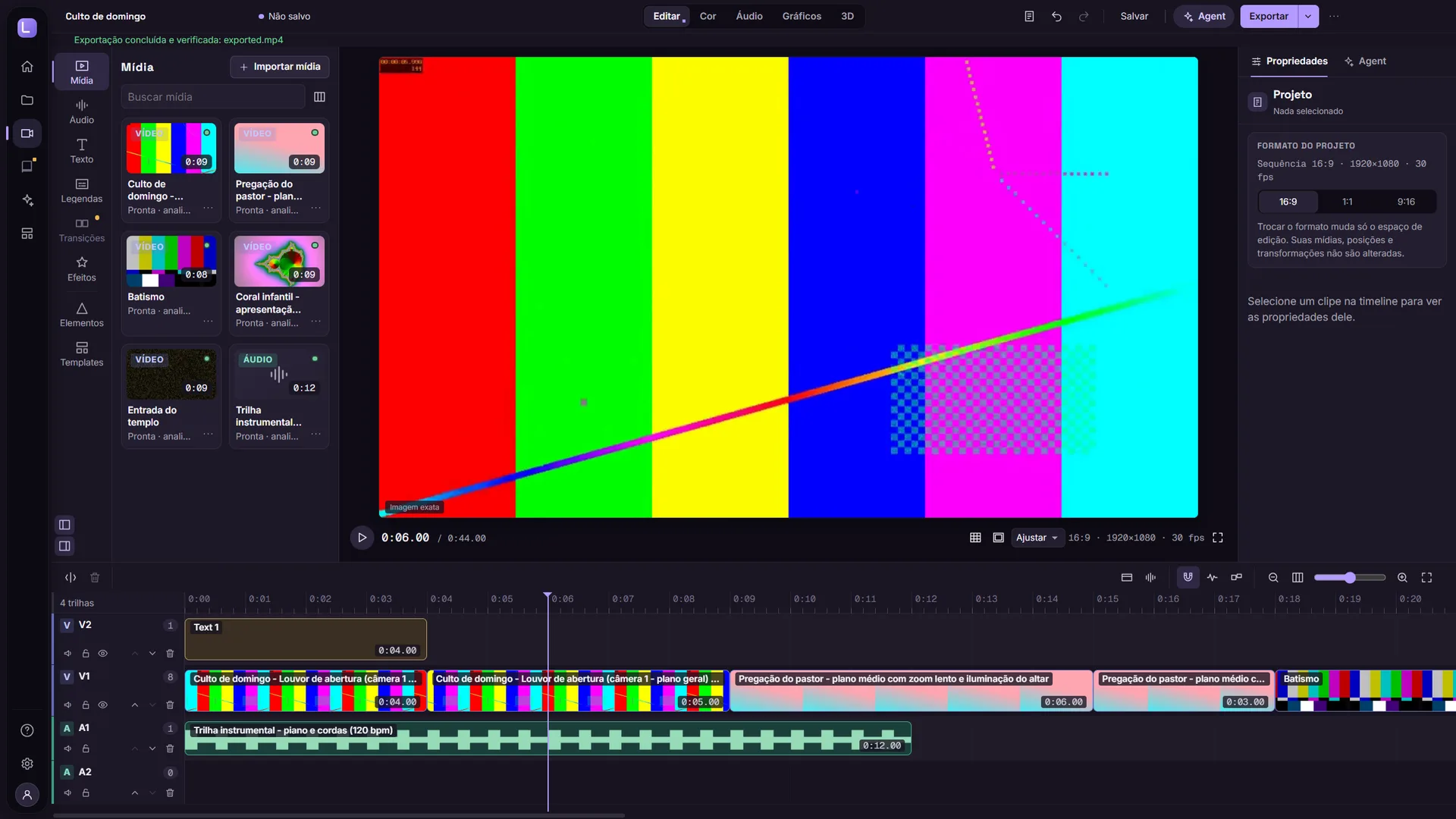The image size is (1456, 819).
Task: Open the Transições panel
Action: [82, 230]
